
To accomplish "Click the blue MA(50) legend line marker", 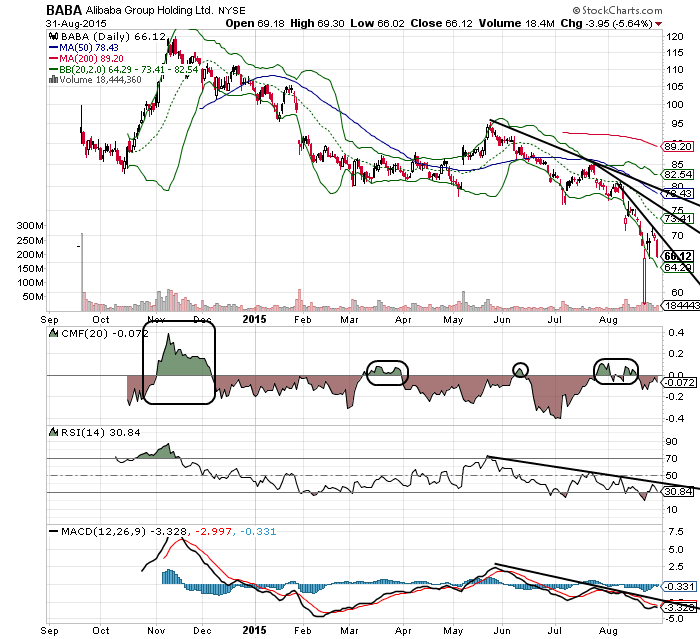I will (x=53, y=47).
